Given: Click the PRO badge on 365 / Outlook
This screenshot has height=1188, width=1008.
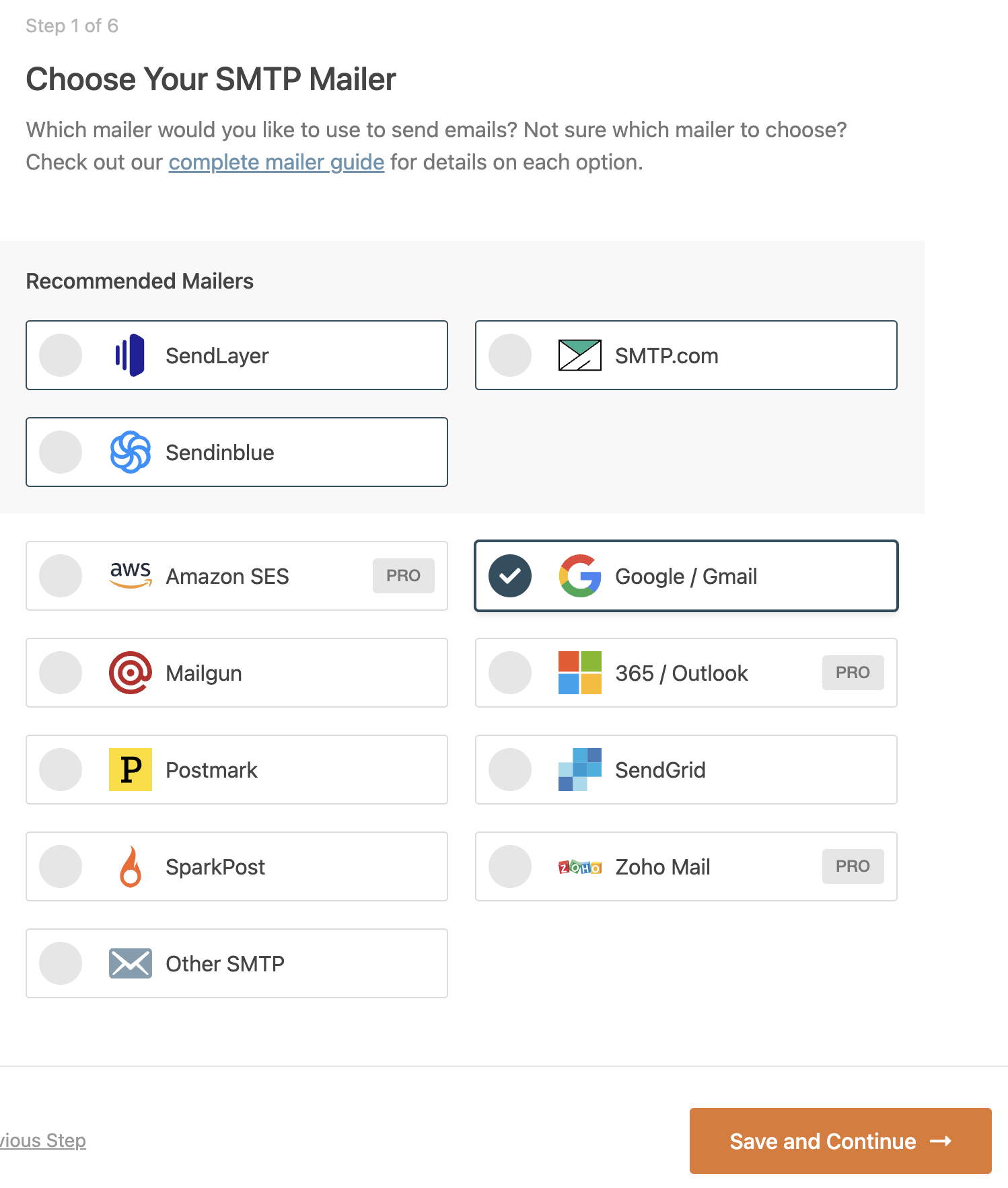Looking at the screenshot, I should pos(853,673).
